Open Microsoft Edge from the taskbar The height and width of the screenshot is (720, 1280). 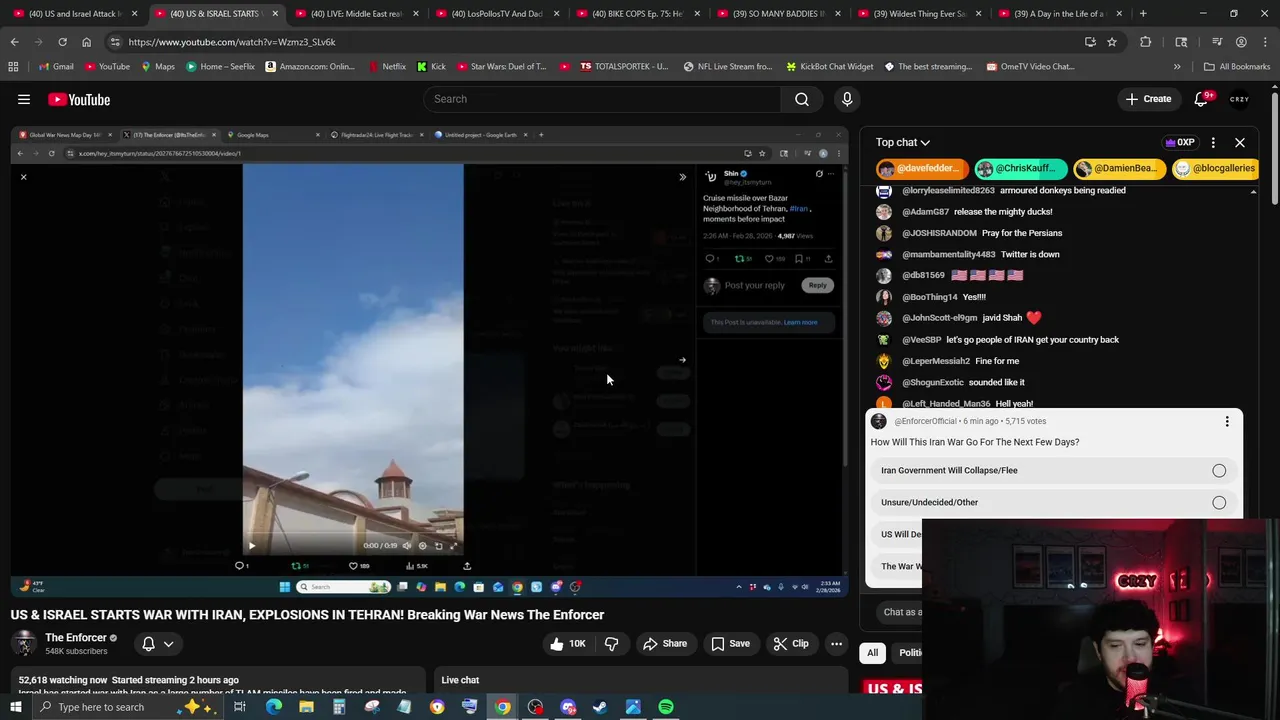tap(273, 707)
